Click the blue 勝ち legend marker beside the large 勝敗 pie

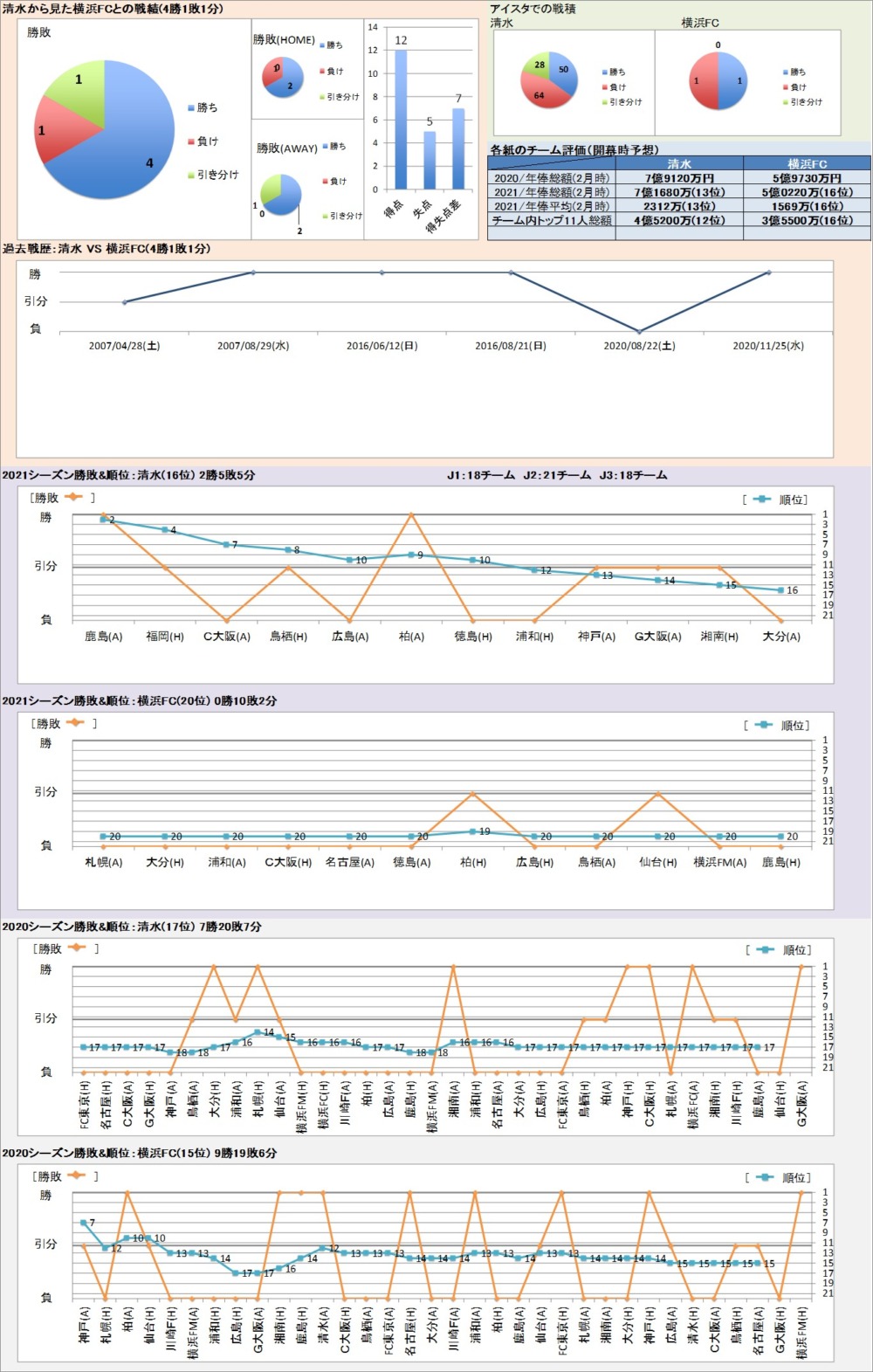tap(191, 108)
